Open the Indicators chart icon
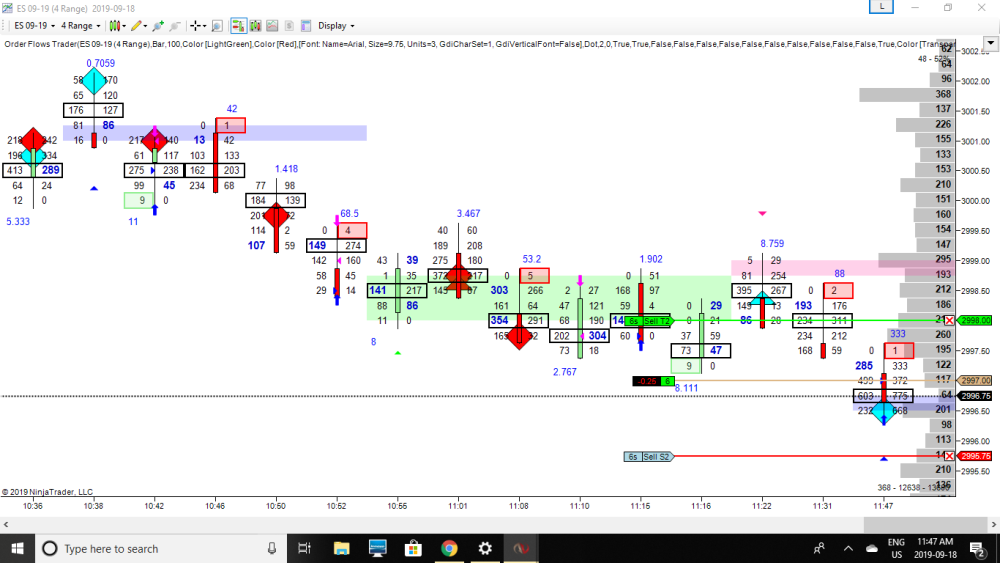Screen dimensions: 1000x563 pyautogui.click(x=276, y=25)
